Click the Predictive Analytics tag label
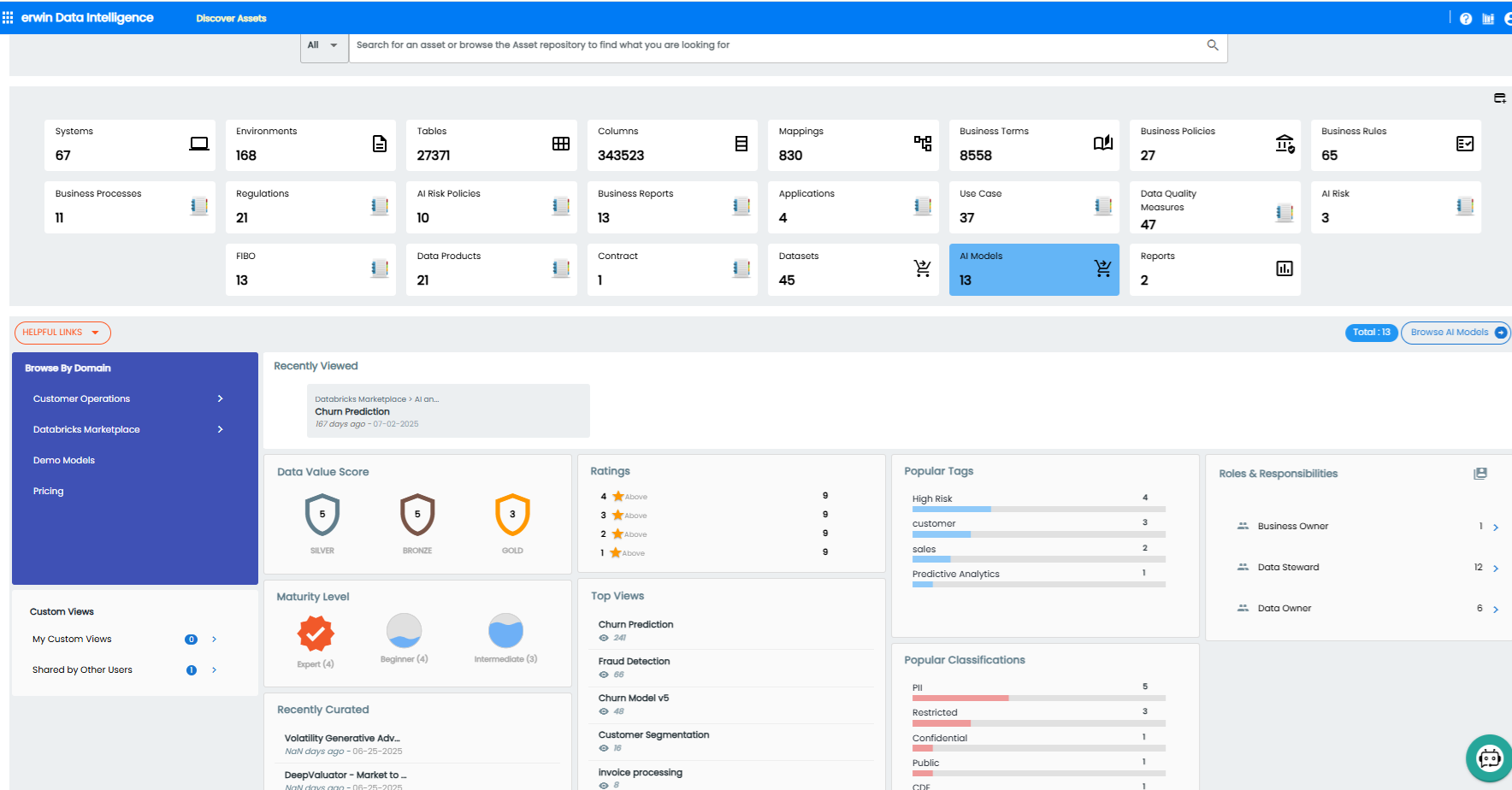 tap(955, 574)
